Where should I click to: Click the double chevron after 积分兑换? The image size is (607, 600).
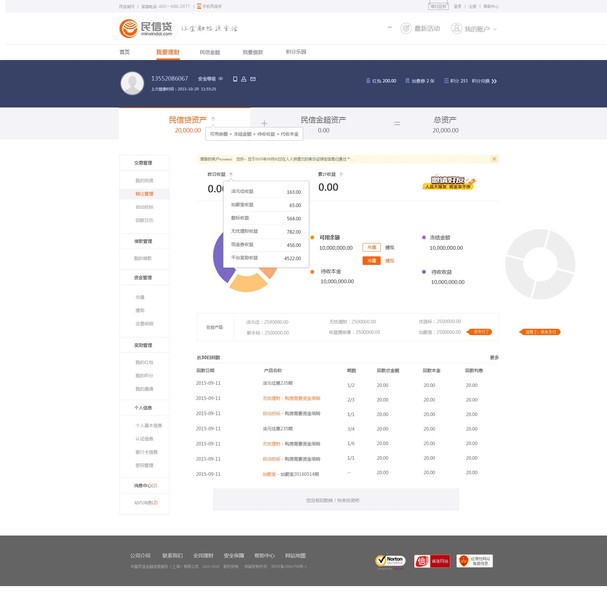pos(494,81)
